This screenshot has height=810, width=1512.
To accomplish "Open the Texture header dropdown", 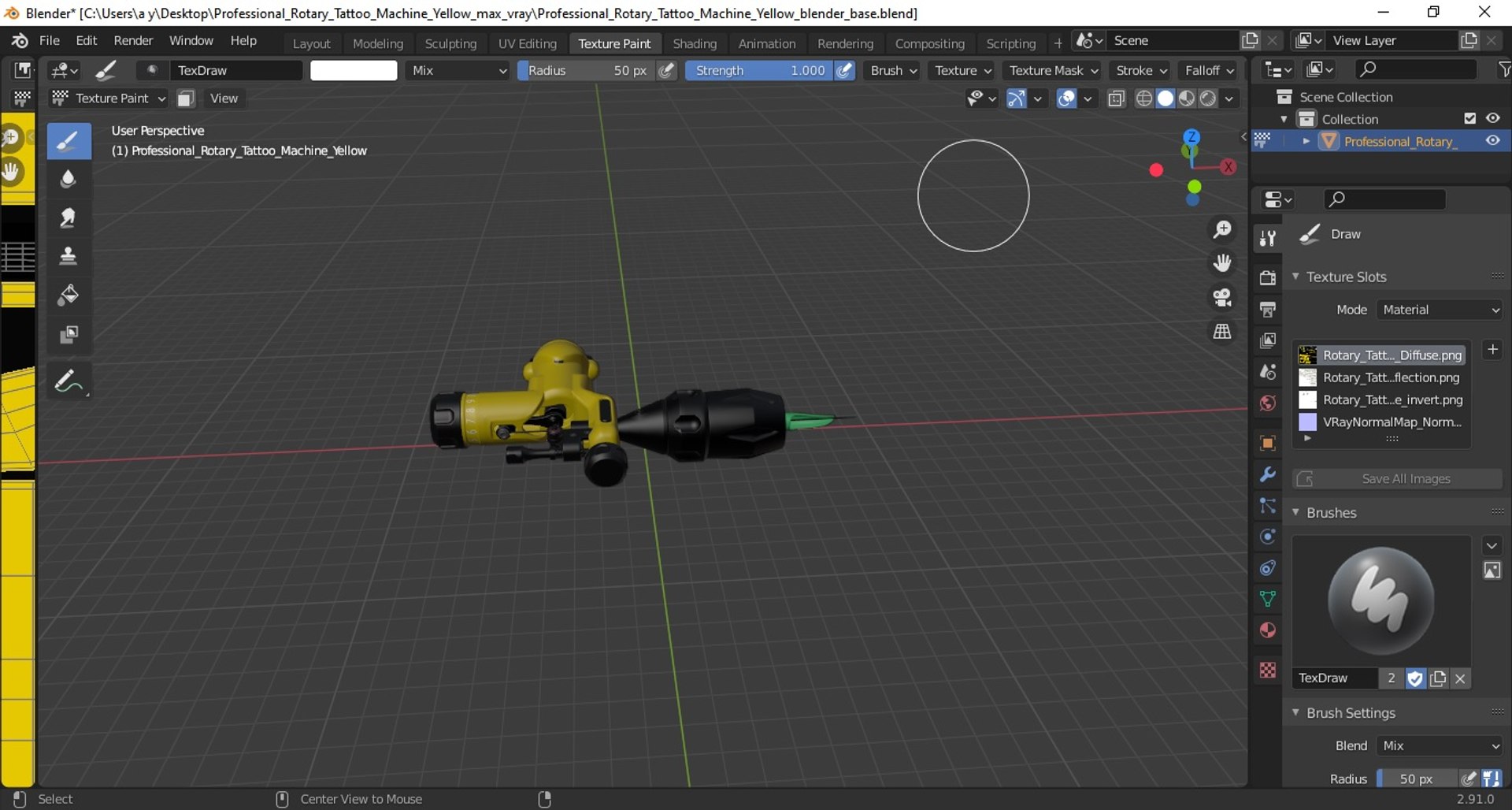I will click(x=962, y=70).
